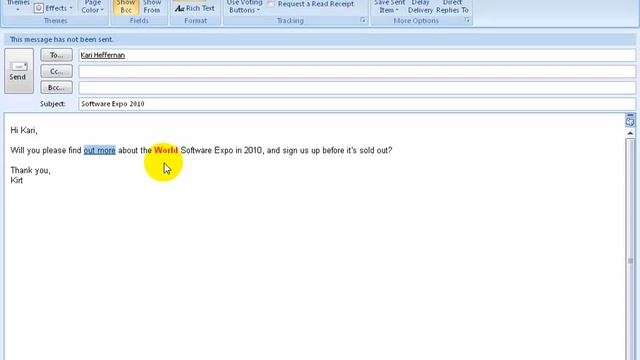Viewport: 640px width, 360px height.
Task: Toggle the Show Bcc button
Action: pos(126,7)
